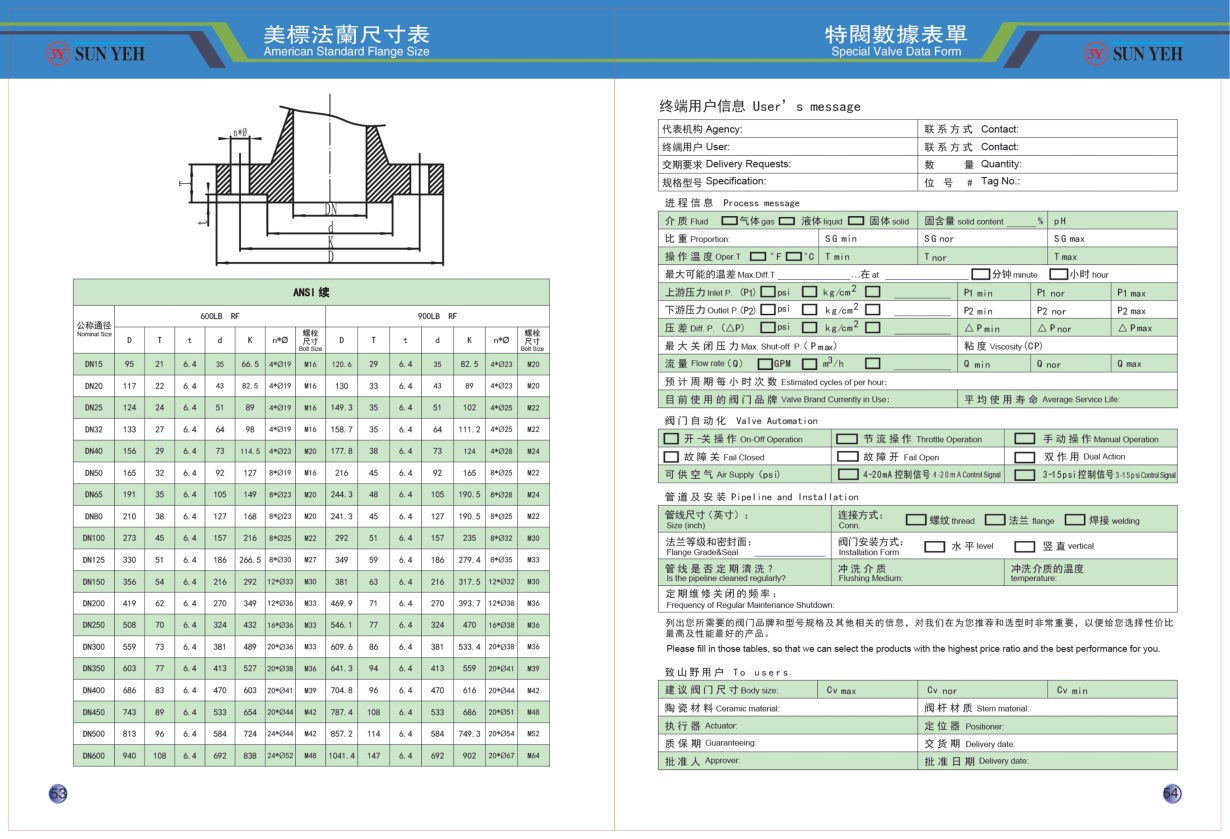Tick the vertical installation checkbox
Image resolution: width=1230 pixels, height=839 pixels.
click(1024, 546)
